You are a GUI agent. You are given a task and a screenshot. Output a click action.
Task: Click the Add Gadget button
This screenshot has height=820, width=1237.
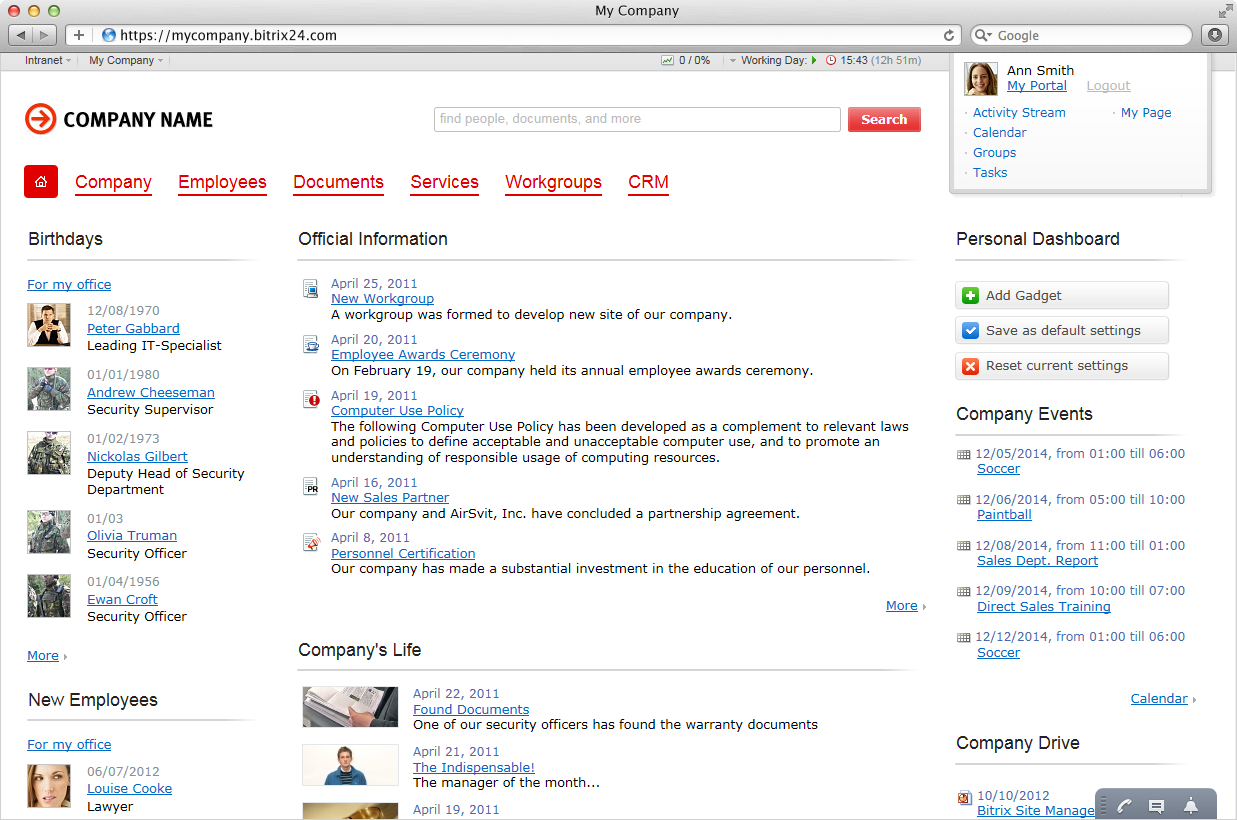pos(1062,296)
